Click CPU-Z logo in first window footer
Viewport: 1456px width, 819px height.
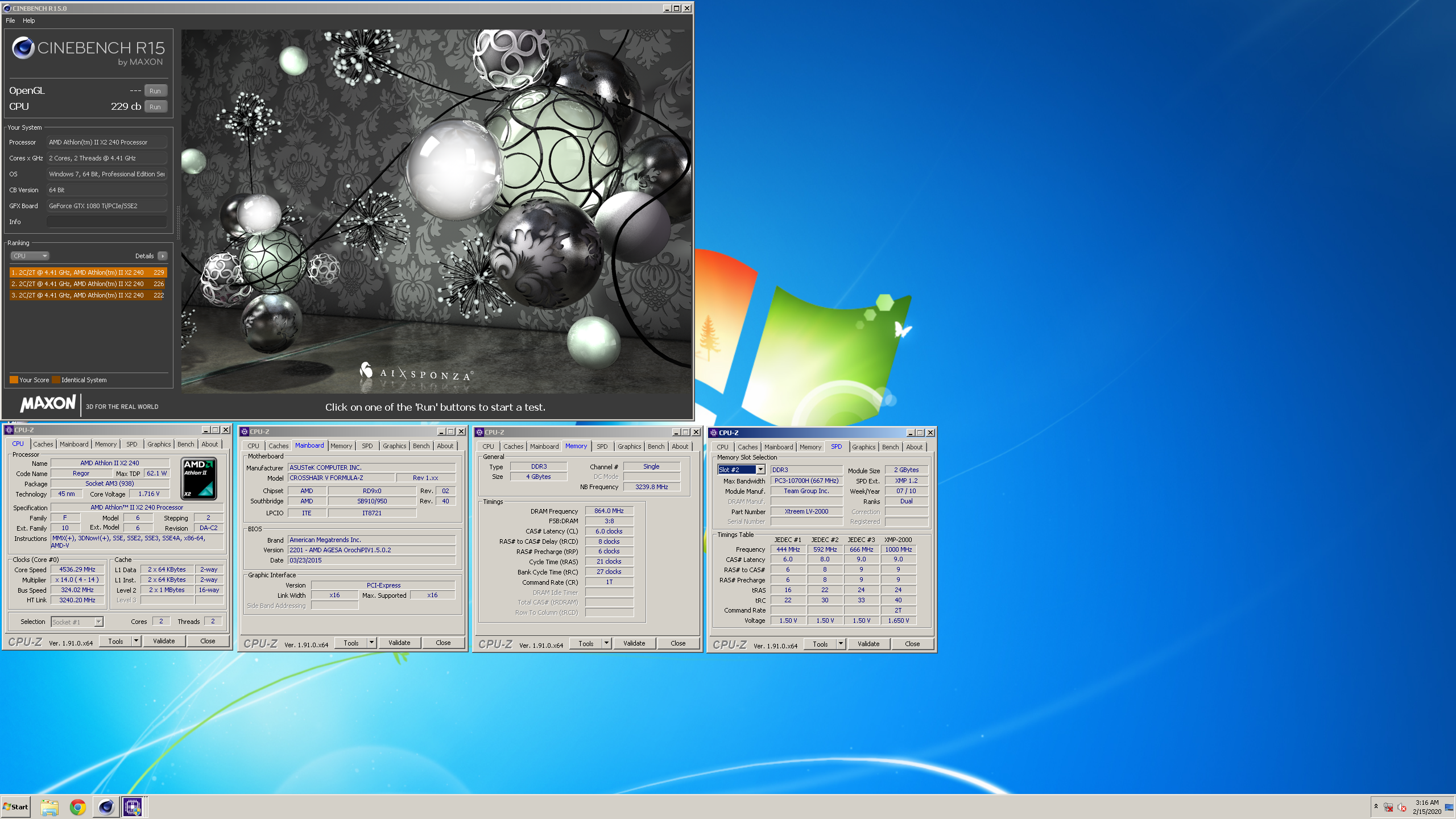click(x=25, y=642)
